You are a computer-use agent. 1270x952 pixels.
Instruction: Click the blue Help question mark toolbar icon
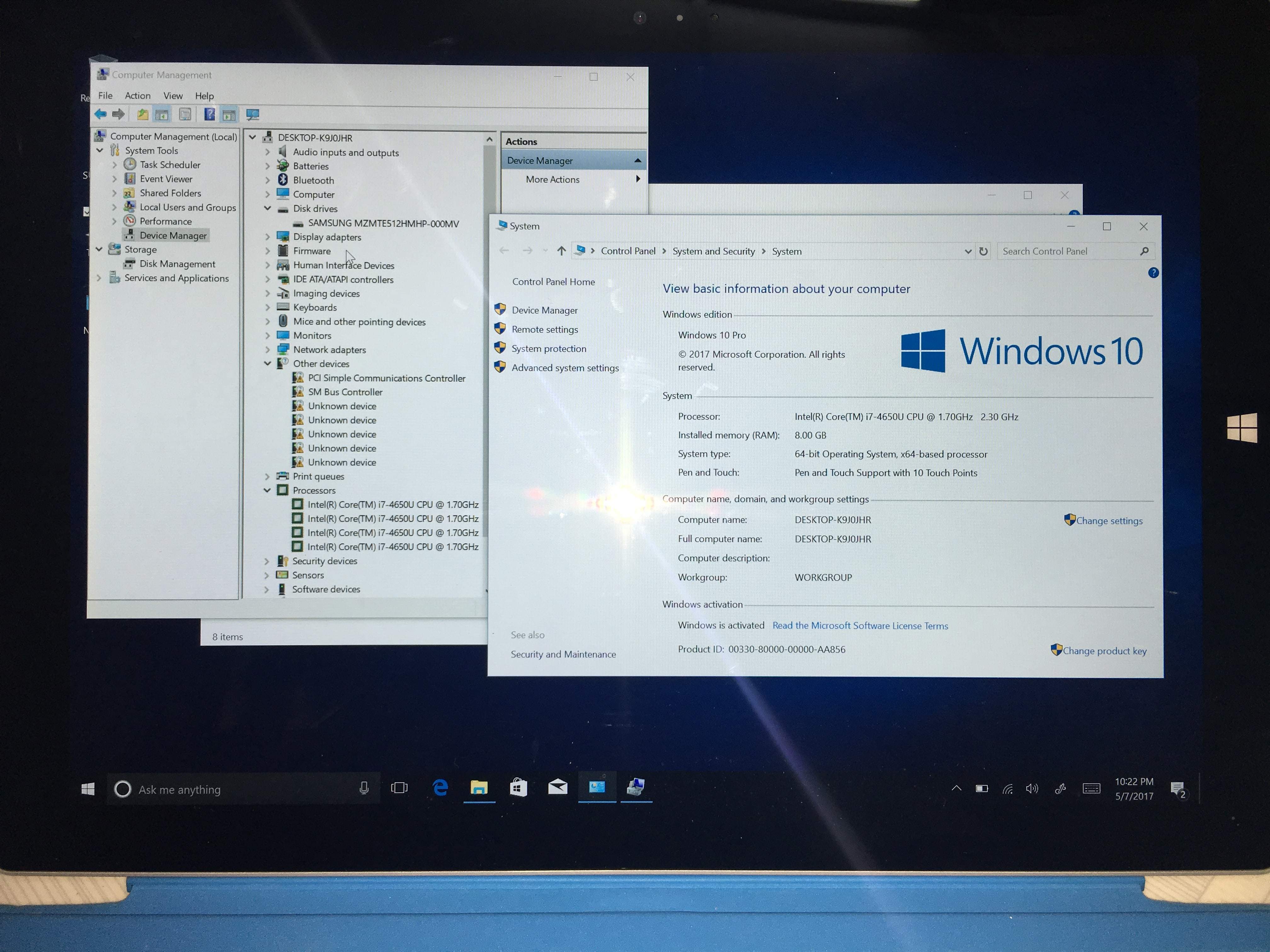tap(209, 115)
